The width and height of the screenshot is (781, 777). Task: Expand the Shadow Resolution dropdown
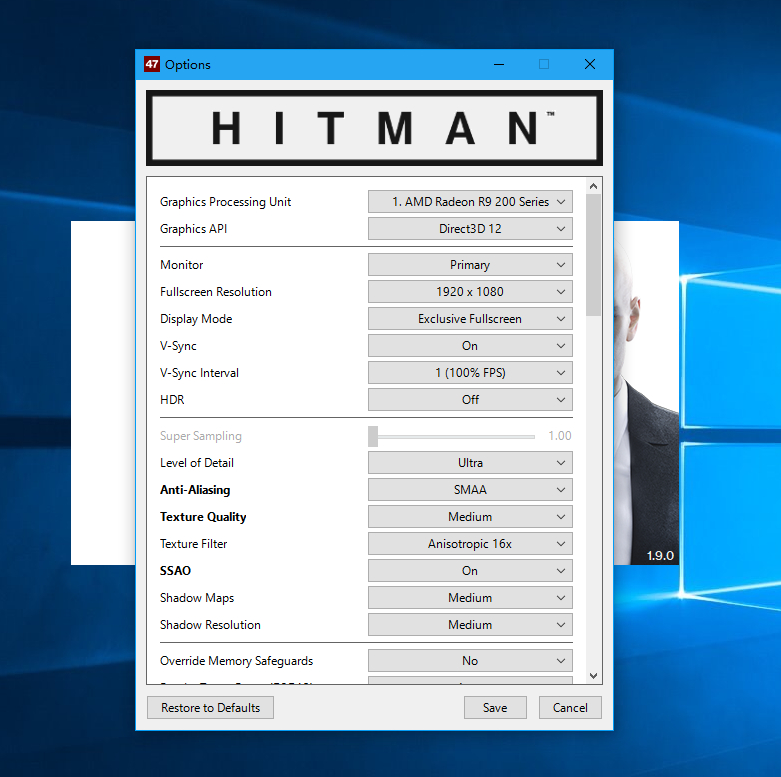coord(470,625)
